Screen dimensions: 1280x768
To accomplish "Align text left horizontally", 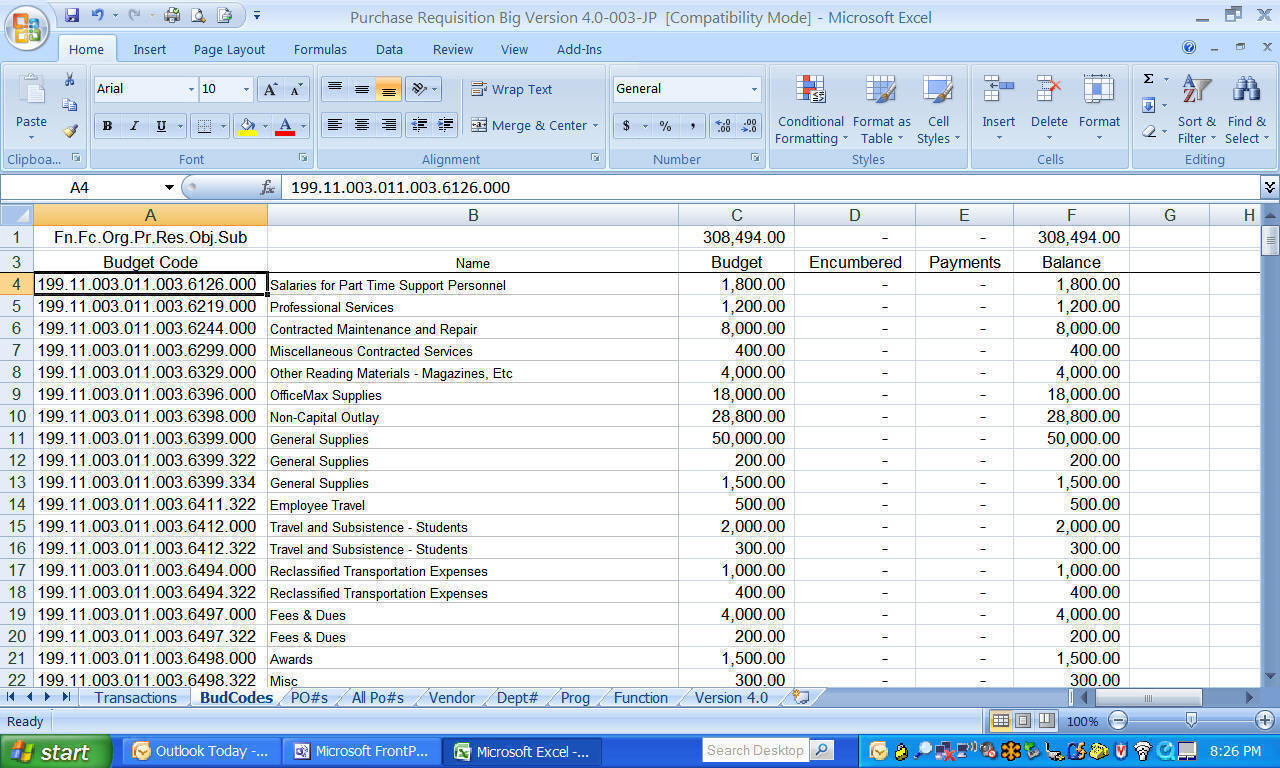I will pyautogui.click(x=335, y=125).
